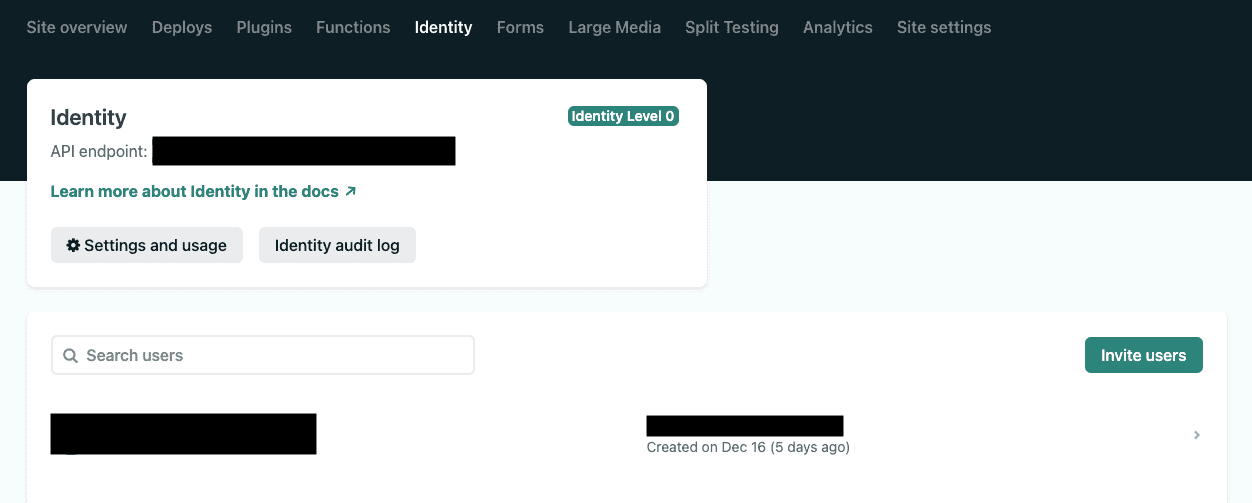The image size is (1252, 503).
Task: Switch to the Split Testing tab
Action: 731,27
